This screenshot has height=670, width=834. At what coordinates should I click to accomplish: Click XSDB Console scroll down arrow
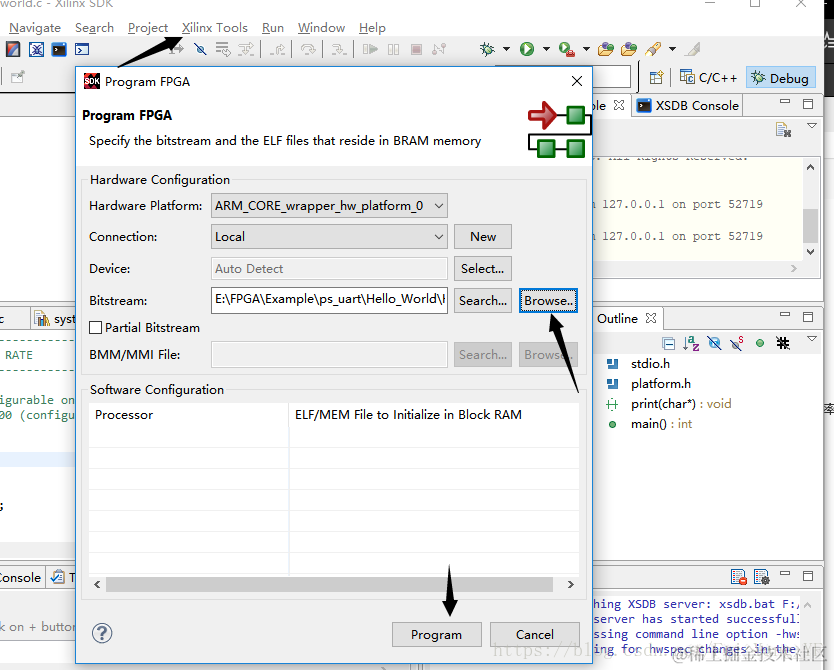click(x=810, y=252)
